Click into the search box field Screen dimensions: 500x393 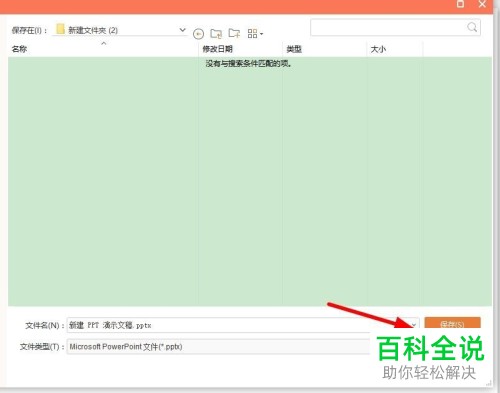pos(395,27)
